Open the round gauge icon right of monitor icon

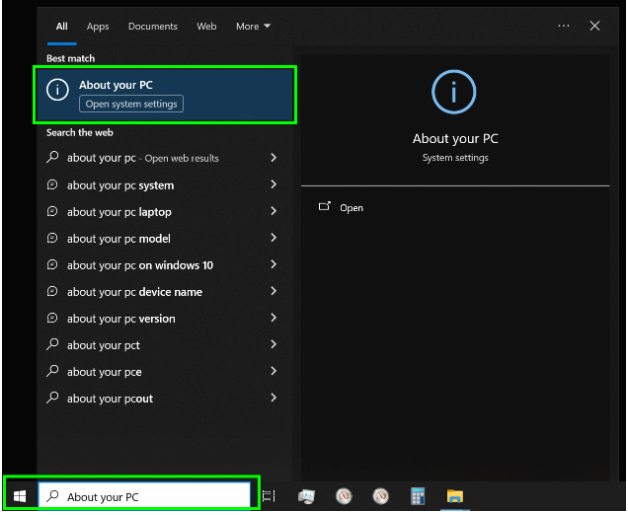[x=344, y=497]
